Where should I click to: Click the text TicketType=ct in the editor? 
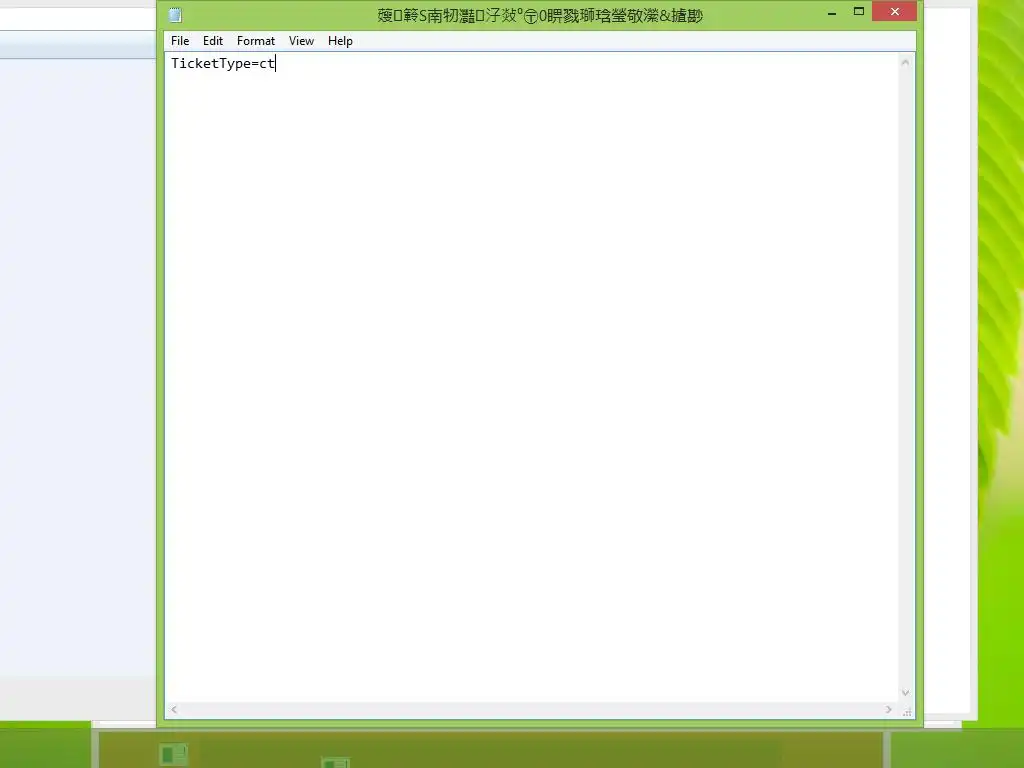(x=223, y=63)
